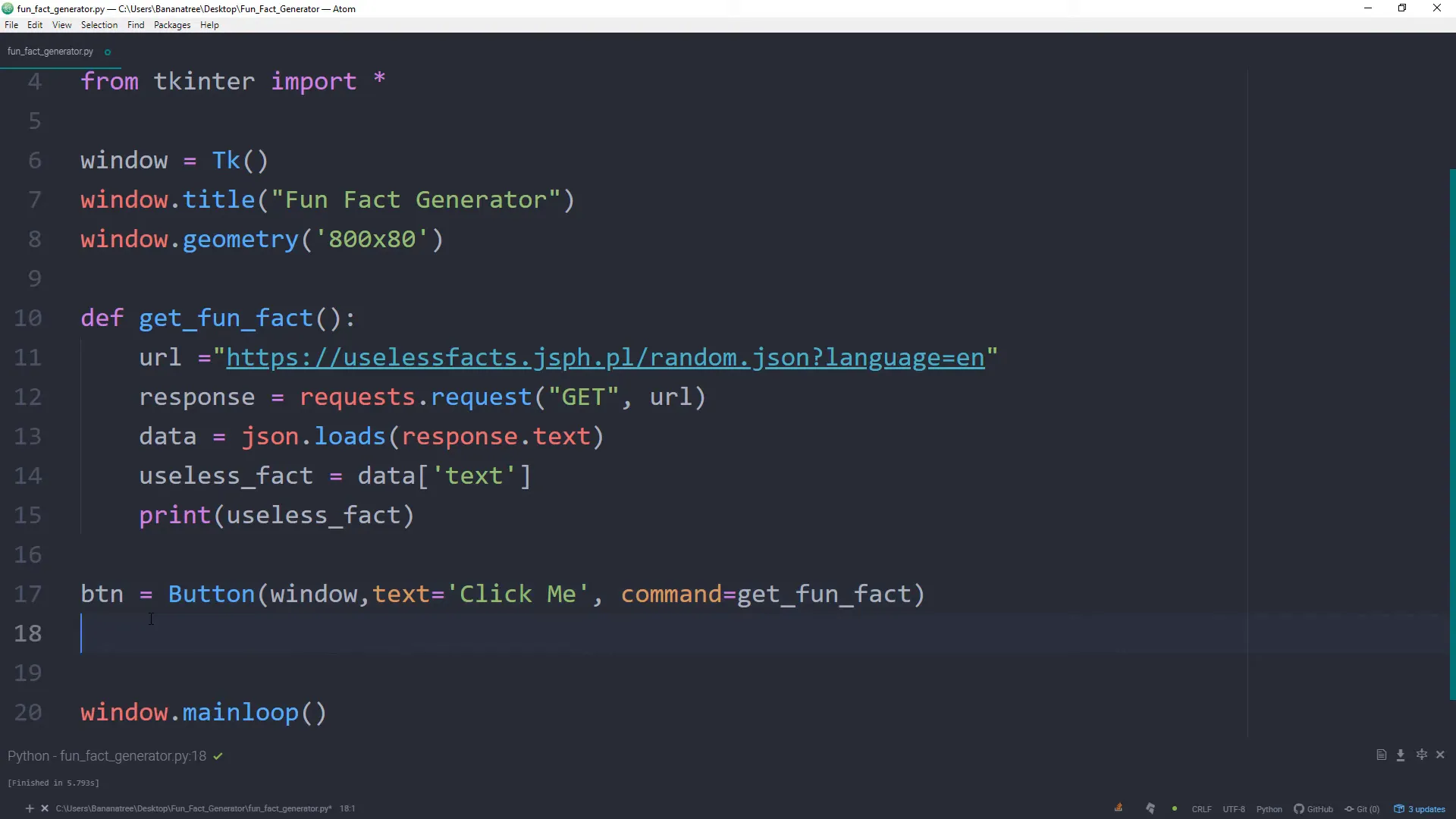Click cursor position 18:1 indicator
Viewport: 1456px width, 819px height.
click(x=347, y=808)
